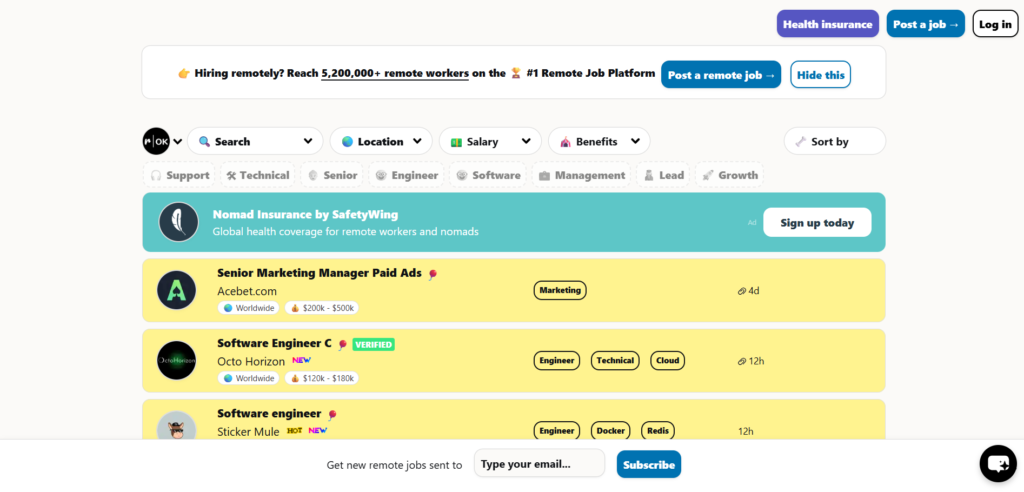Click the Post a job button in header
This screenshot has width=1024, height=492.
click(925, 24)
